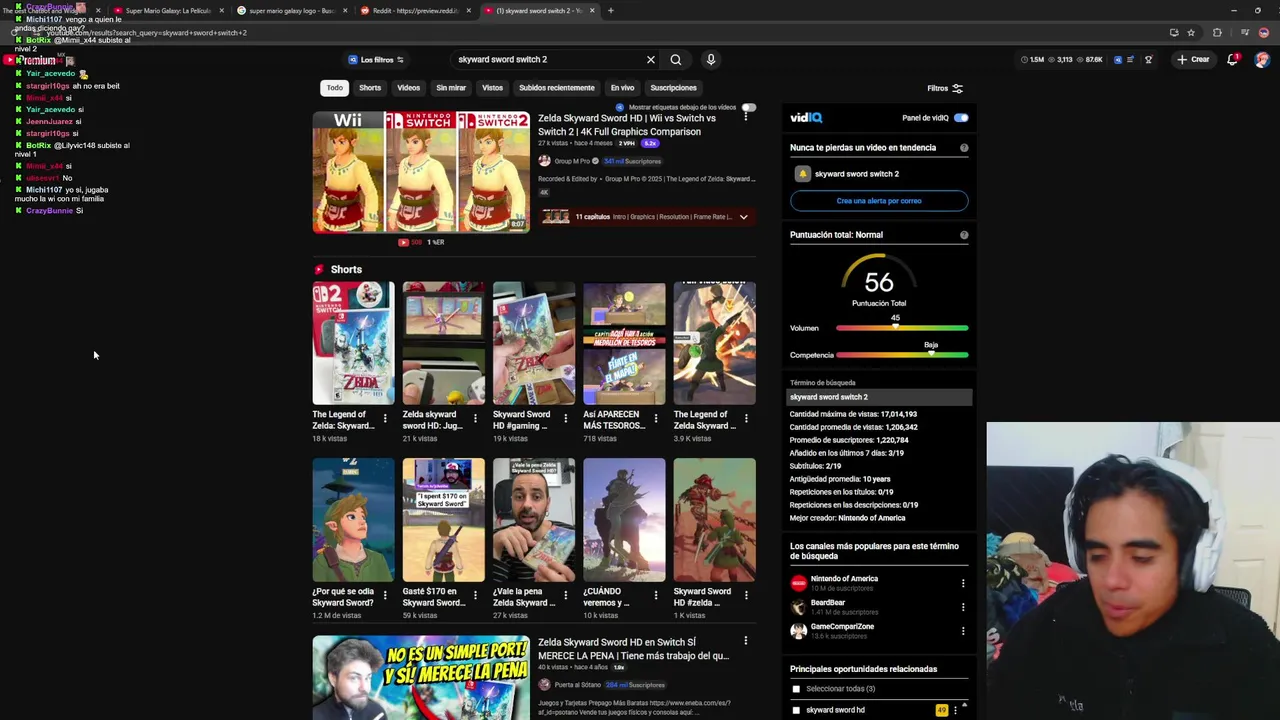Open three-dot menu for Nintendo of America channel
The height and width of the screenshot is (720, 1280).
coord(963,583)
